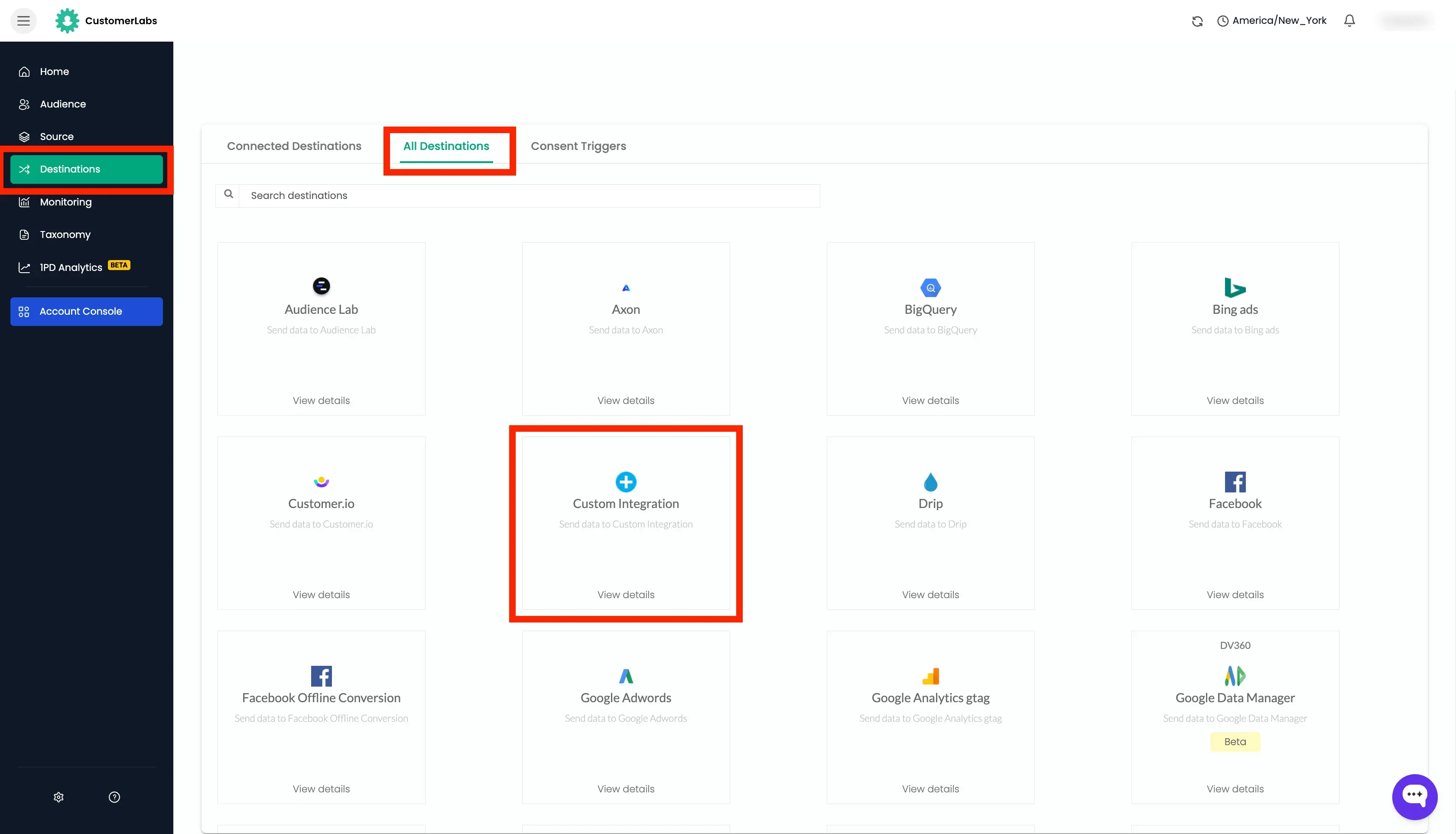Open Source in sidebar

pyautogui.click(x=87, y=137)
